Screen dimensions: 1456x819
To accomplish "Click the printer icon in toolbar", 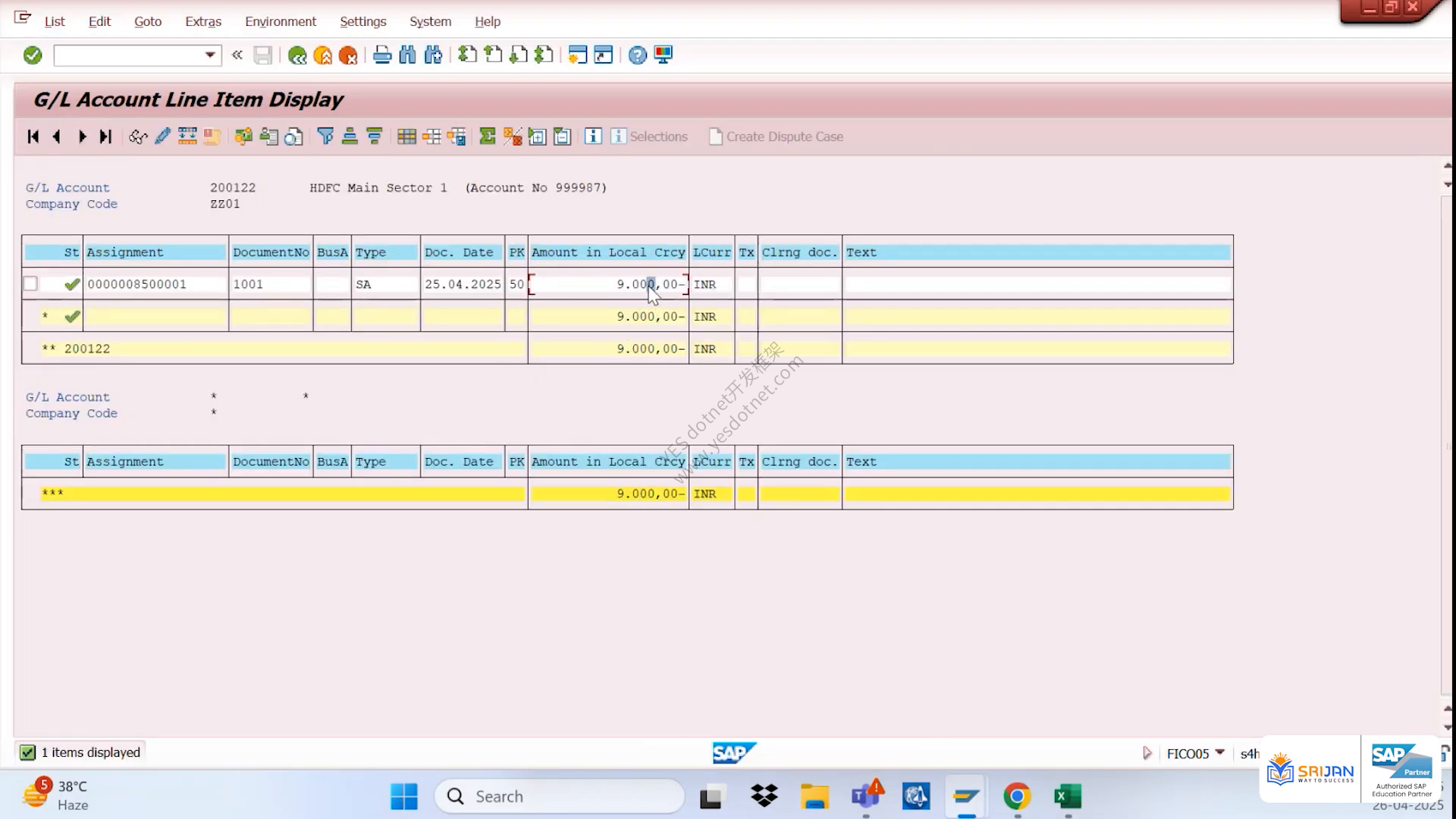I will (x=382, y=55).
